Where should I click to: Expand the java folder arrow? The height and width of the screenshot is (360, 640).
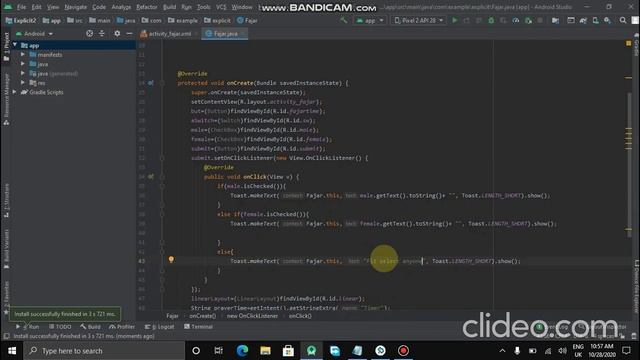pos(23,64)
